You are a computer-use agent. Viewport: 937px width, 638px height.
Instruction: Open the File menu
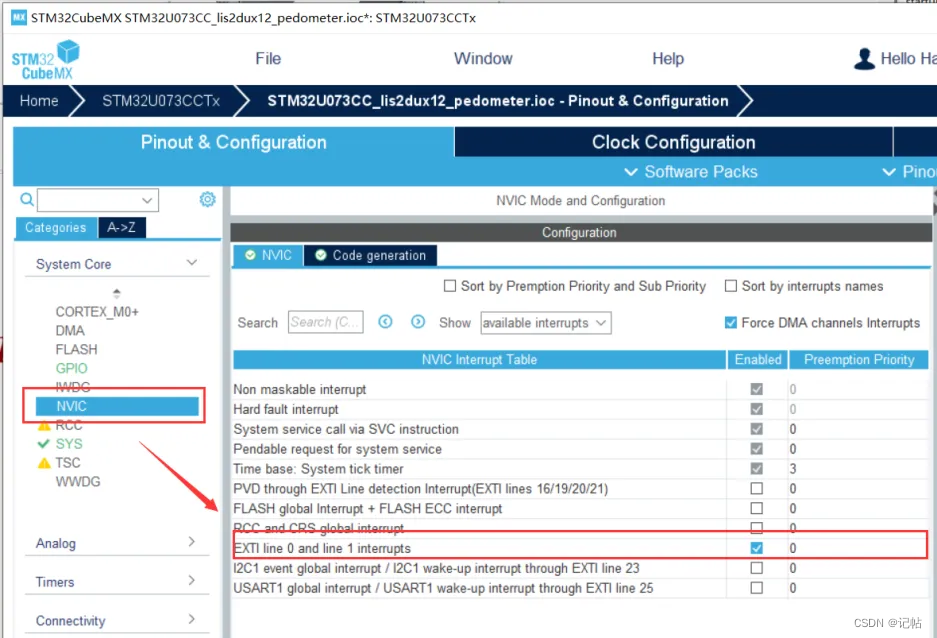point(268,59)
